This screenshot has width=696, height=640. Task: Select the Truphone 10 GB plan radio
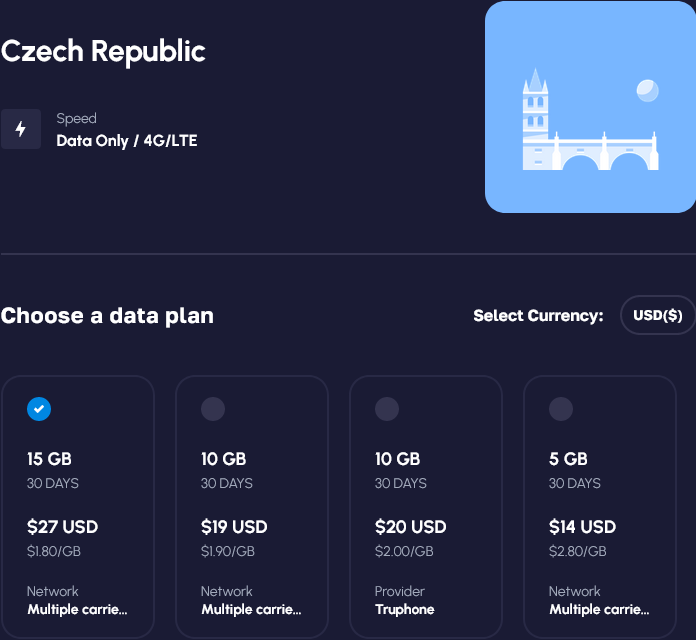click(387, 408)
